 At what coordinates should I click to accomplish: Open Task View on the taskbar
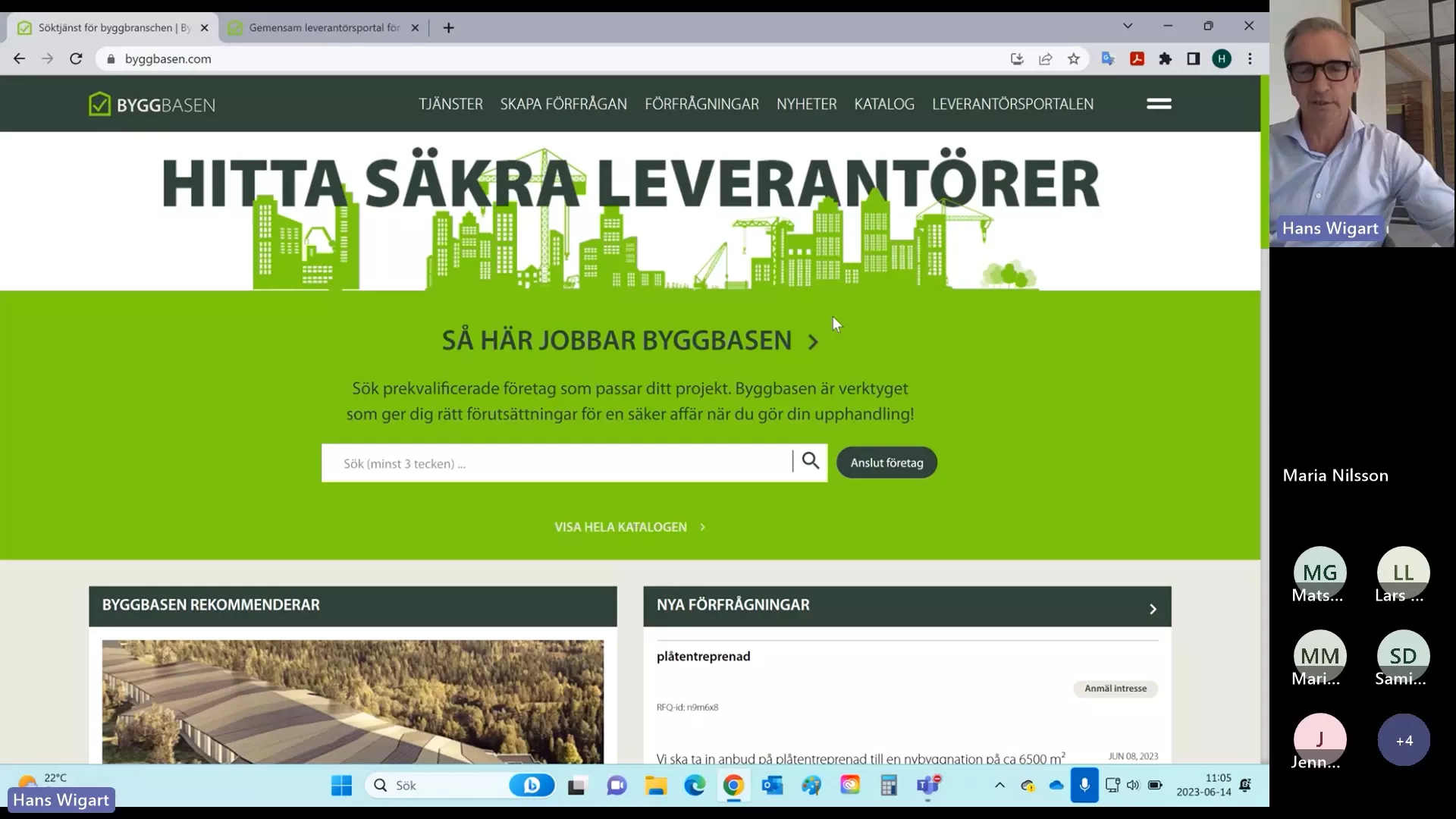point(576,786)
